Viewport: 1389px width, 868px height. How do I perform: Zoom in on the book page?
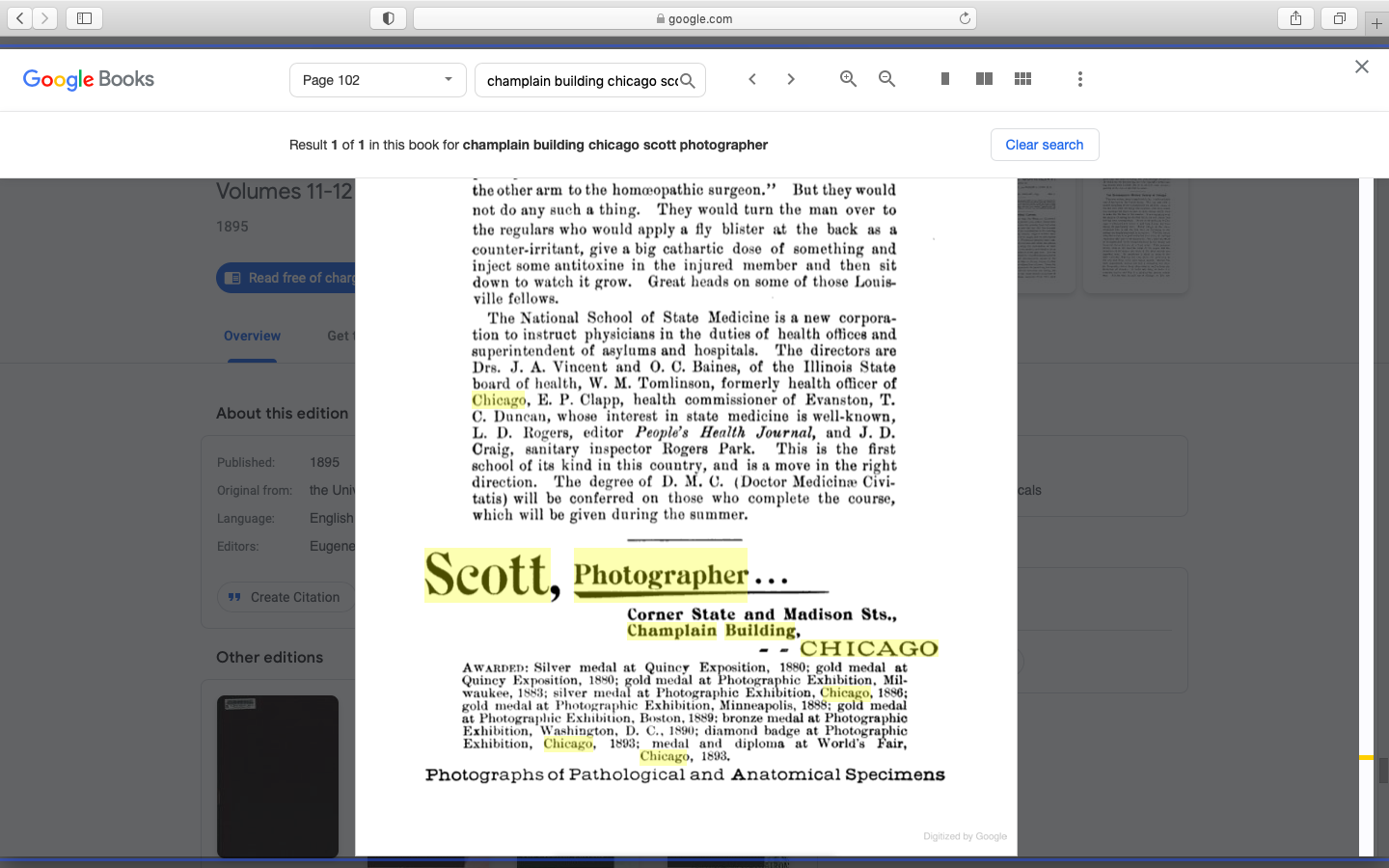848,79
